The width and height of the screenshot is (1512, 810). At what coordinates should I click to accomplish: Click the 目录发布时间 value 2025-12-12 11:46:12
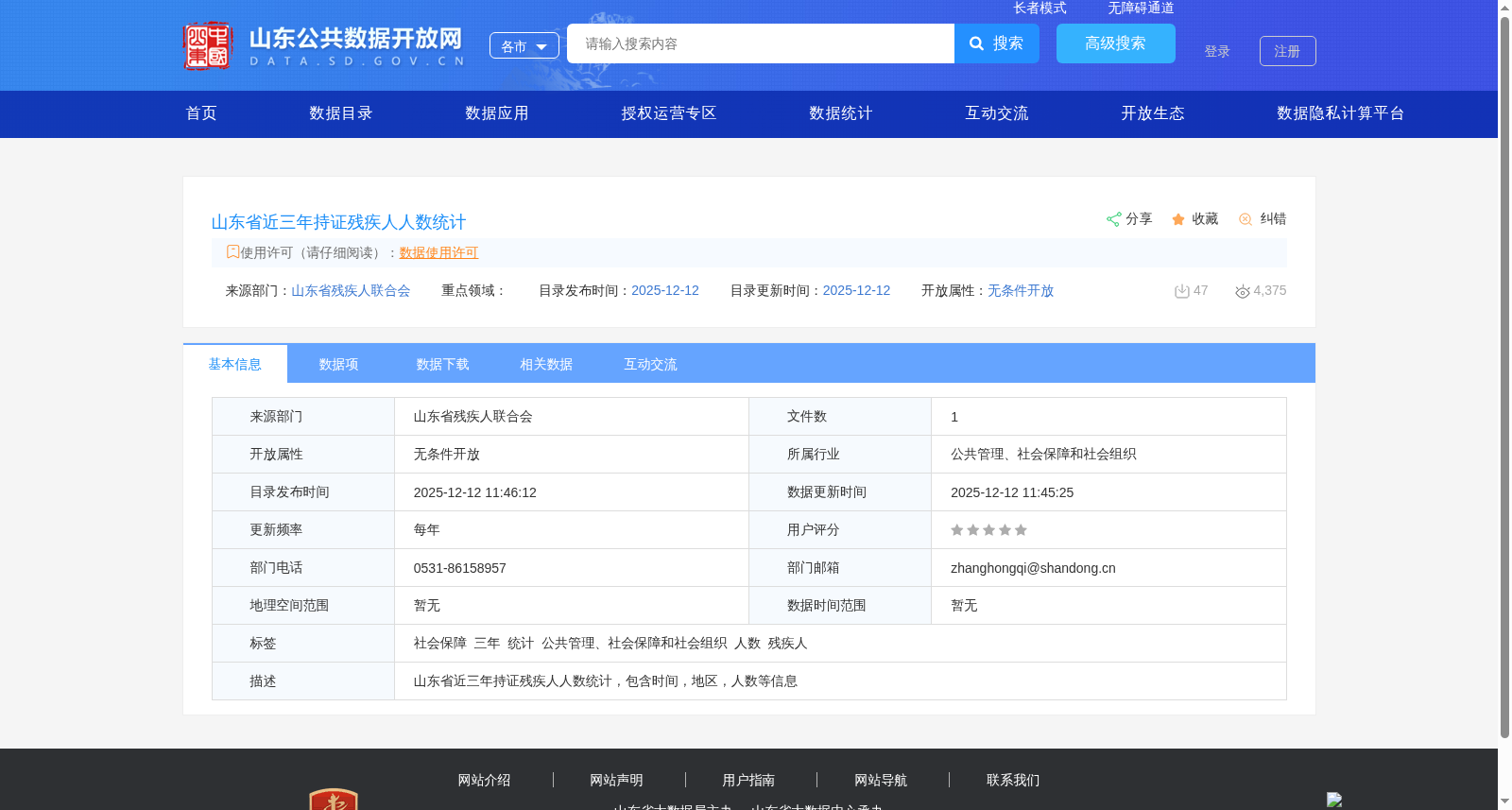(x=475, y=492)
